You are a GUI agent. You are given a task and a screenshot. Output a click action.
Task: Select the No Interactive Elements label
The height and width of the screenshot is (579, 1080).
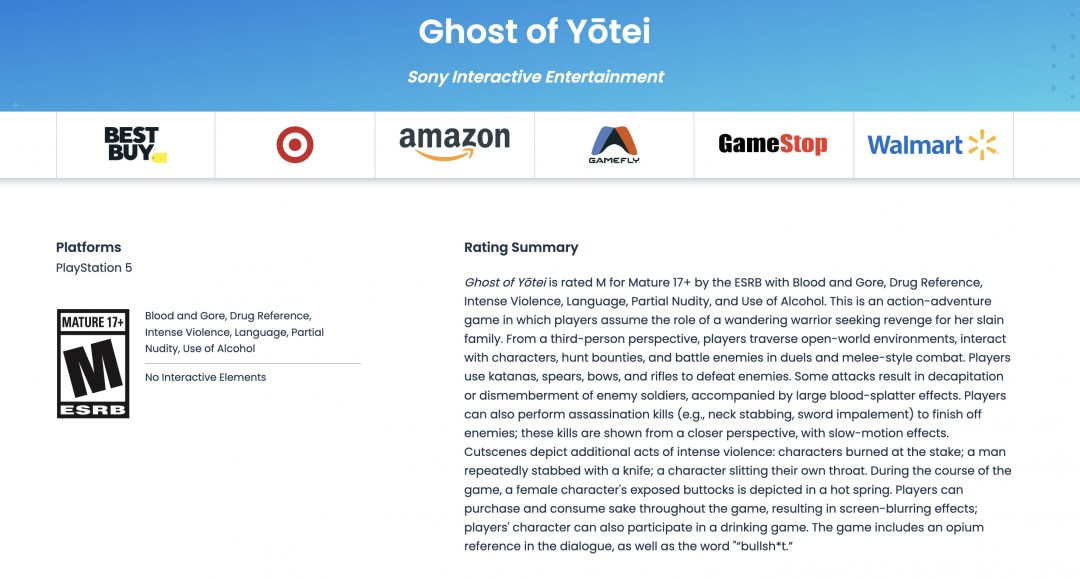pyautogui.click(x=205, y=377)
